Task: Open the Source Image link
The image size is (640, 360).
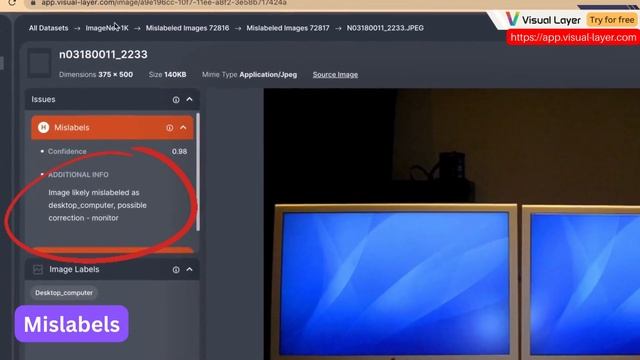Action: pos(335,75)
